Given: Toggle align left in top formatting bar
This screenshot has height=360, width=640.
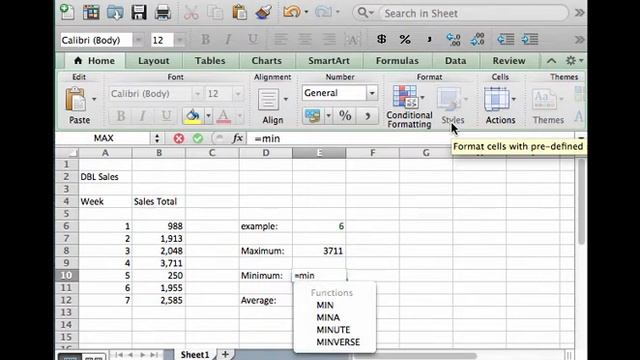Looking at the screenshot, I should (280, 40).
